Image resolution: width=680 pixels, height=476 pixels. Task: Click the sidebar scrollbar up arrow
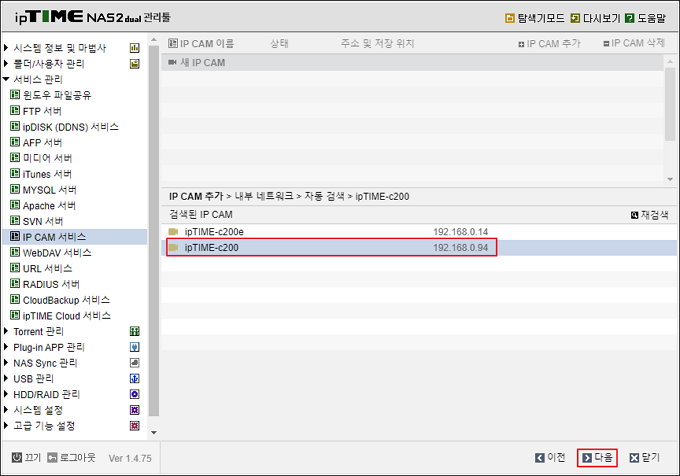[154, 40]
